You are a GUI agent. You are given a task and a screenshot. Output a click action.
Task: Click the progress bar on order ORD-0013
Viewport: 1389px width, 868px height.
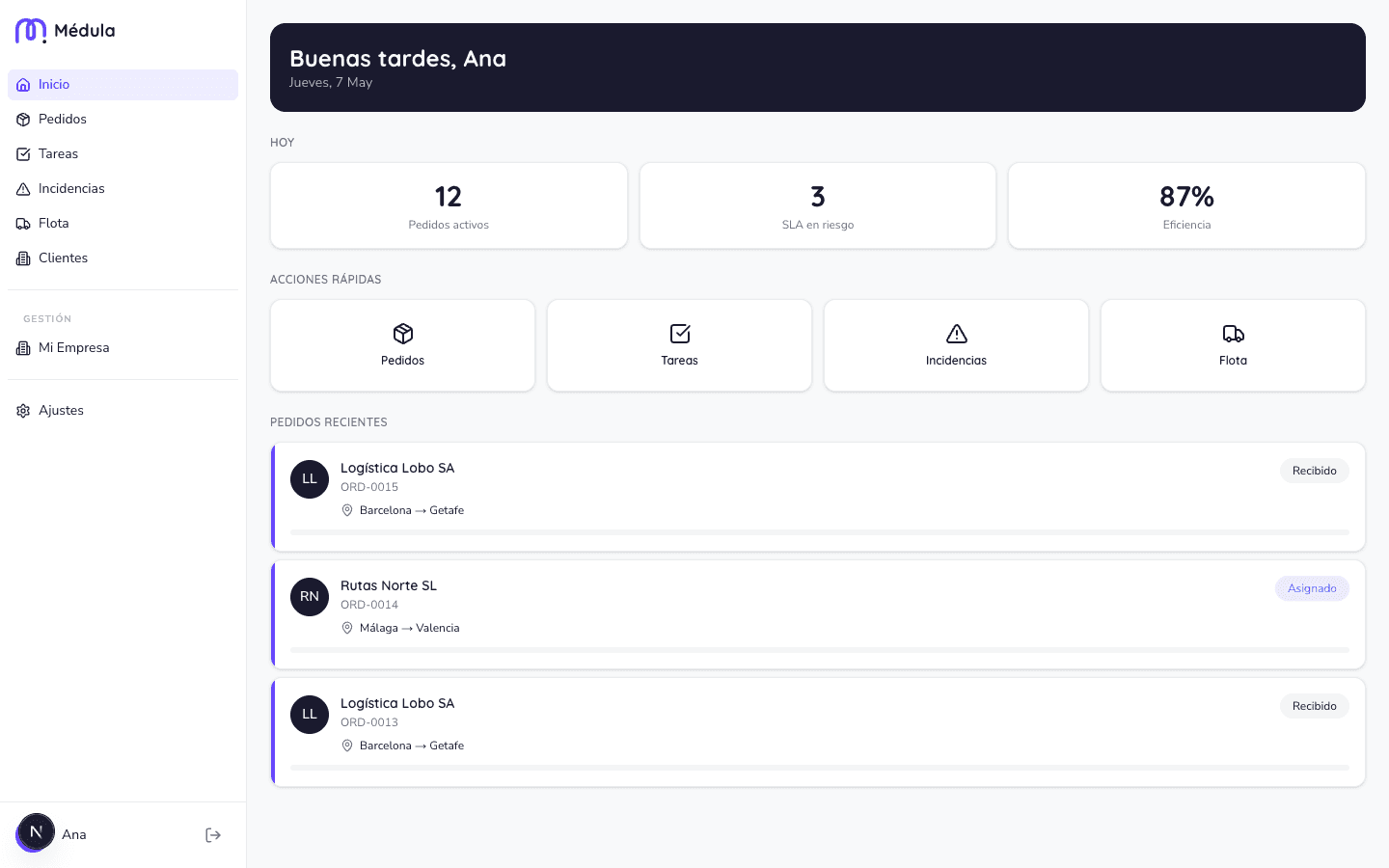[820, 768]
